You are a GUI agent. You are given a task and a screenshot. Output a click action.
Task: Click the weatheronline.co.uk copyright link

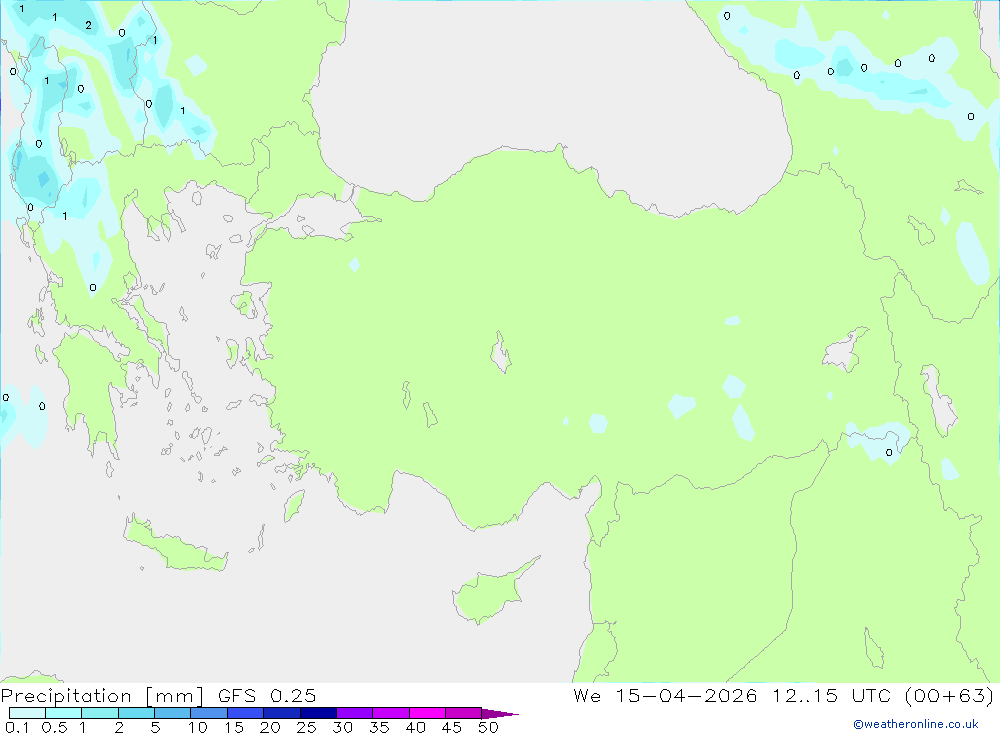[916, 724]
